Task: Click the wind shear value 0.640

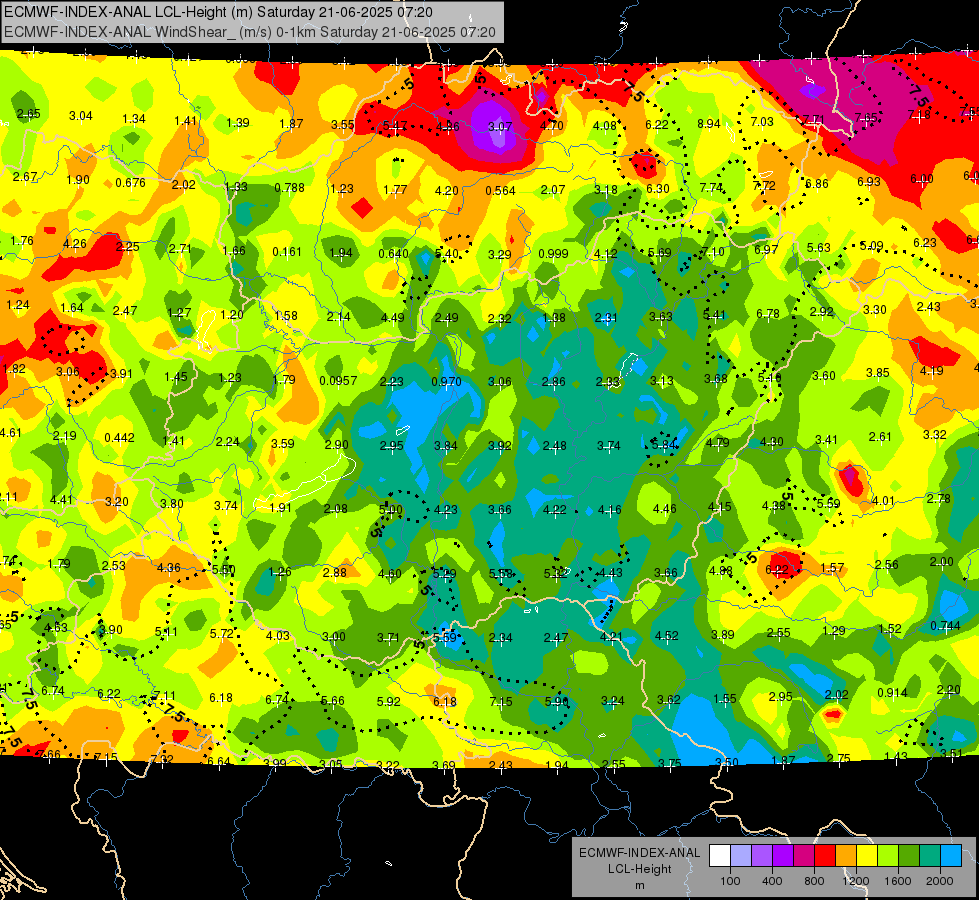Action: point(393,254)
